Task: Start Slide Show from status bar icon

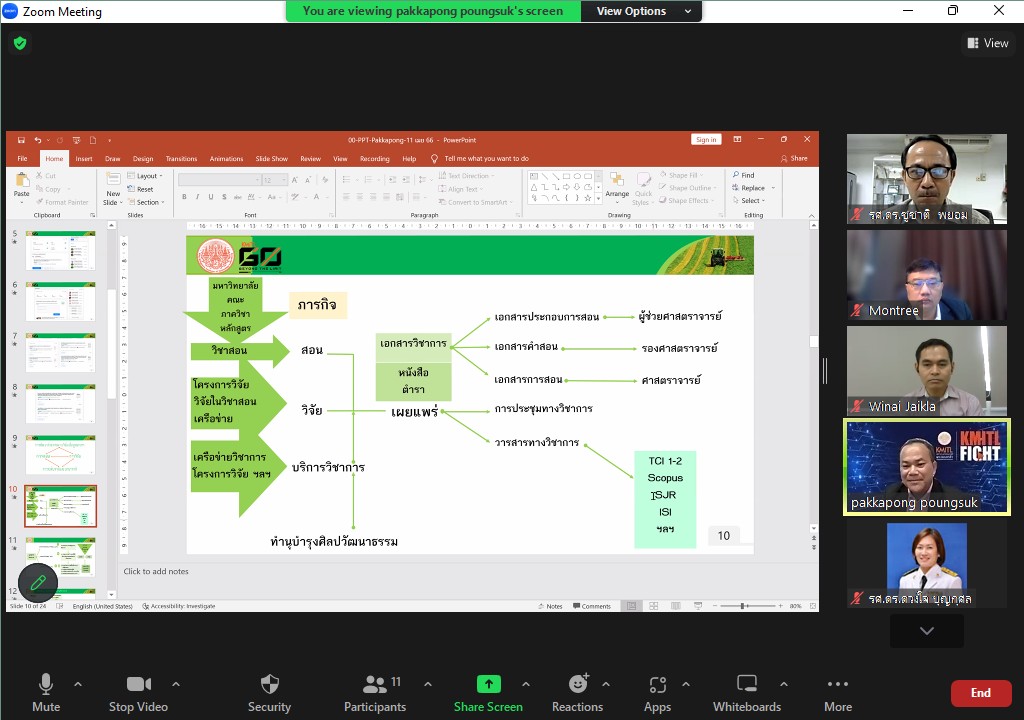Action: pyautogui.click(x=697, y=606)
